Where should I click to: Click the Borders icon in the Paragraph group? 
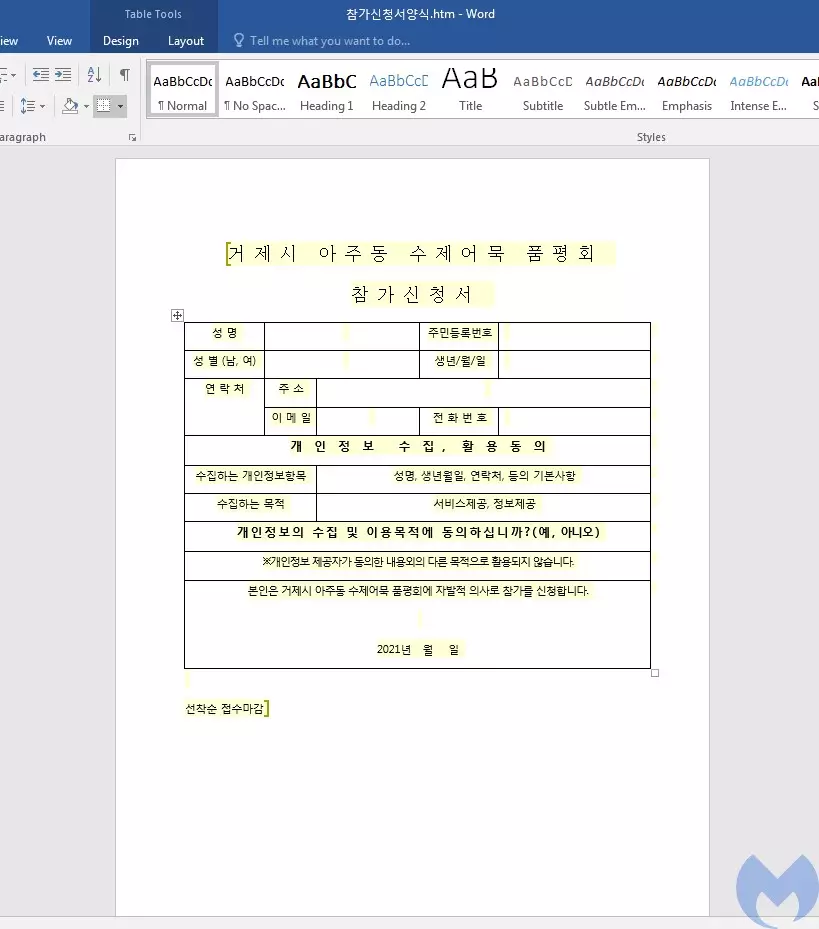[103, 105]
